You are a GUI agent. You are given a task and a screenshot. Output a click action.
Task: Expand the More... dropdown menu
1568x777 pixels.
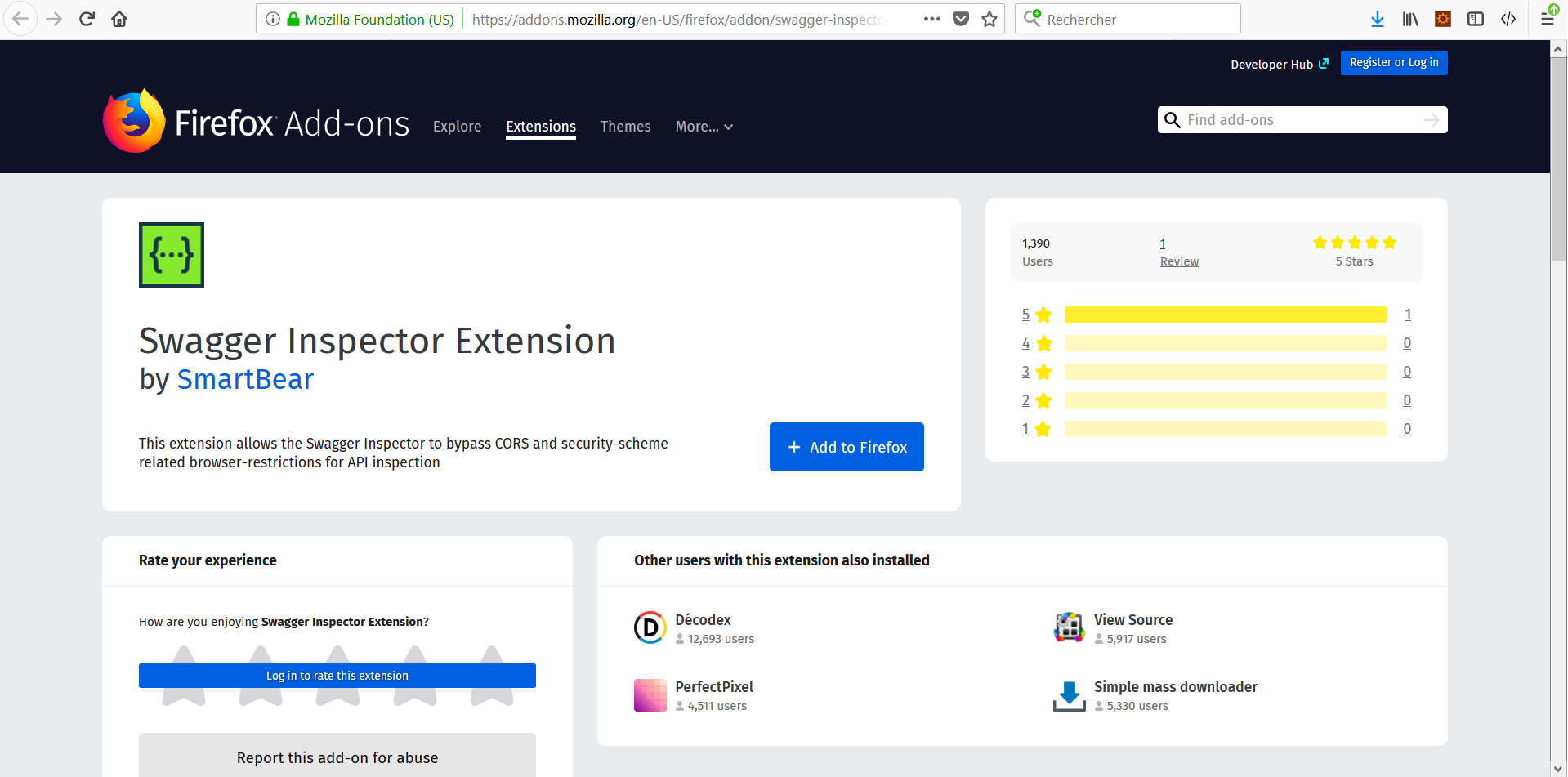tap(704, 127)
